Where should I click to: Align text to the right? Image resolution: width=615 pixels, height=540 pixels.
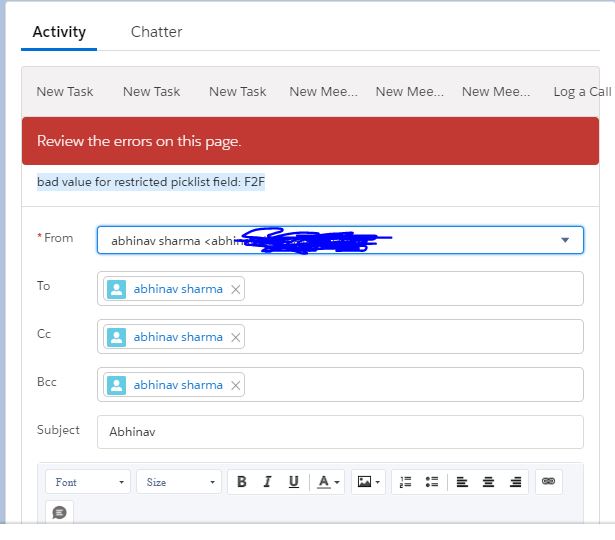(x=515, y=482)
